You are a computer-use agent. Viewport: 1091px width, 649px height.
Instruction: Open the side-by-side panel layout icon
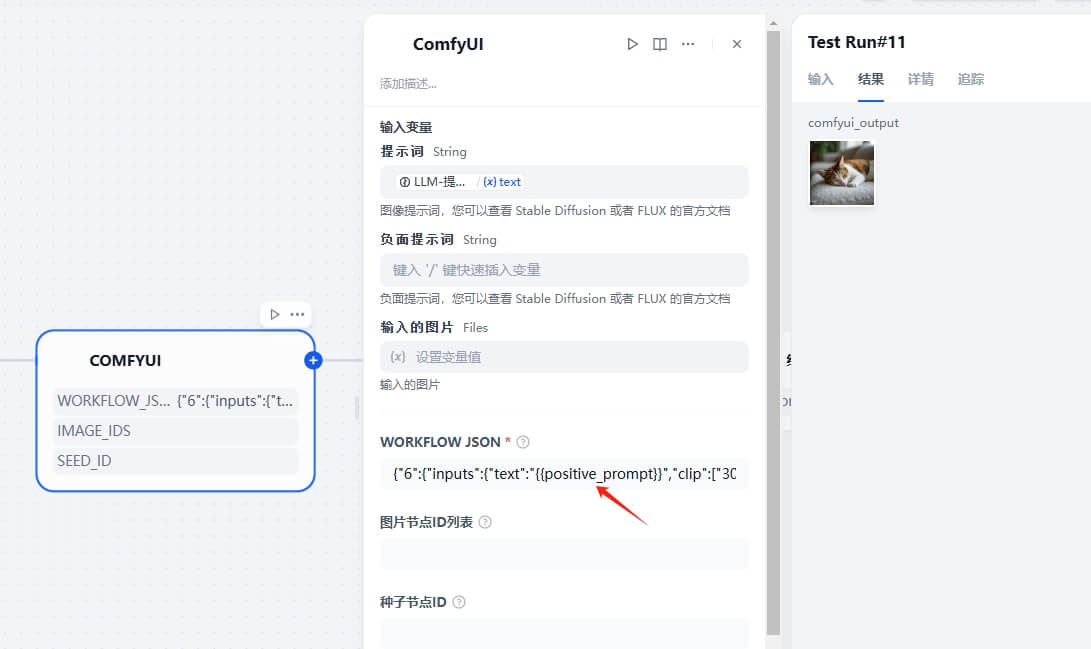(660, 44)
